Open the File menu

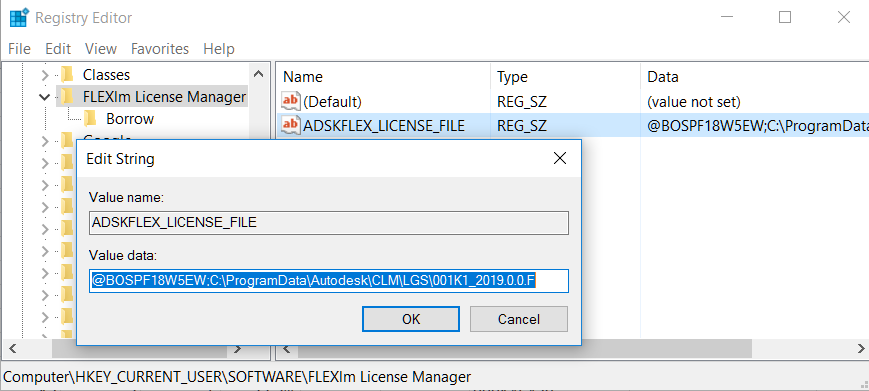19,49
